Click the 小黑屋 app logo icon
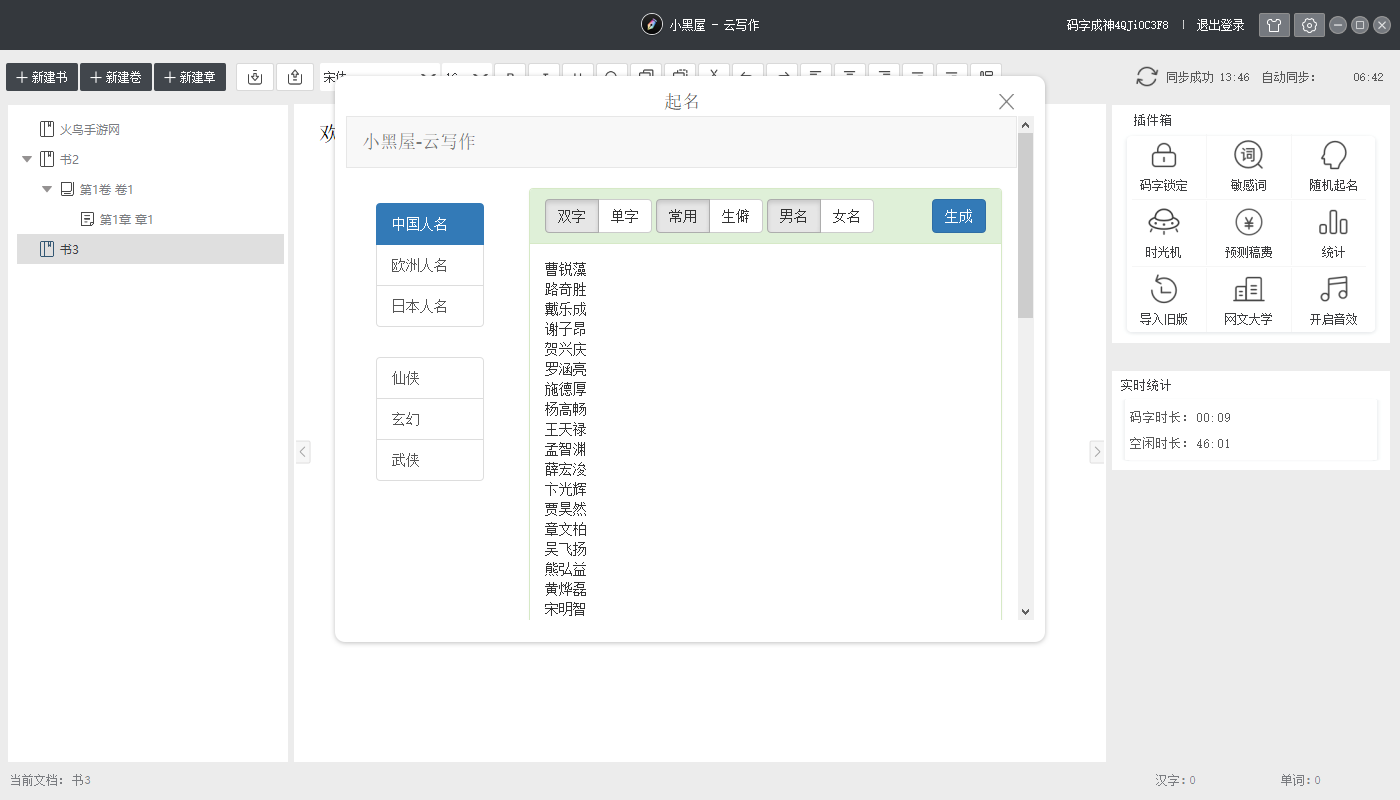The height and width of the screenshot is (800, 1400). pos(651,25)
